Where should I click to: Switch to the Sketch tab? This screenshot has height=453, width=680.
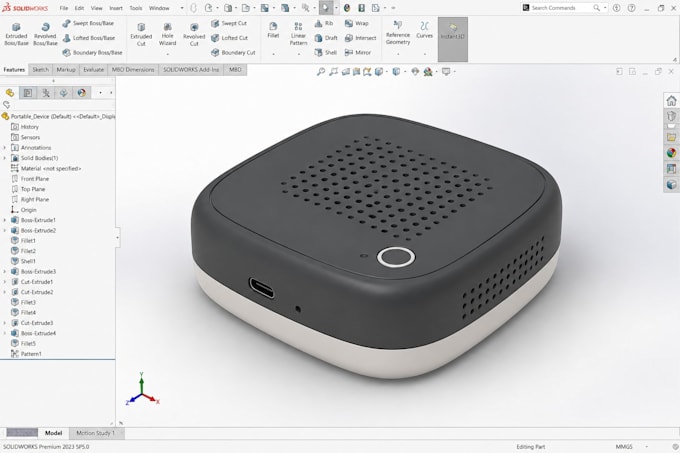click(x=40, y=69)
